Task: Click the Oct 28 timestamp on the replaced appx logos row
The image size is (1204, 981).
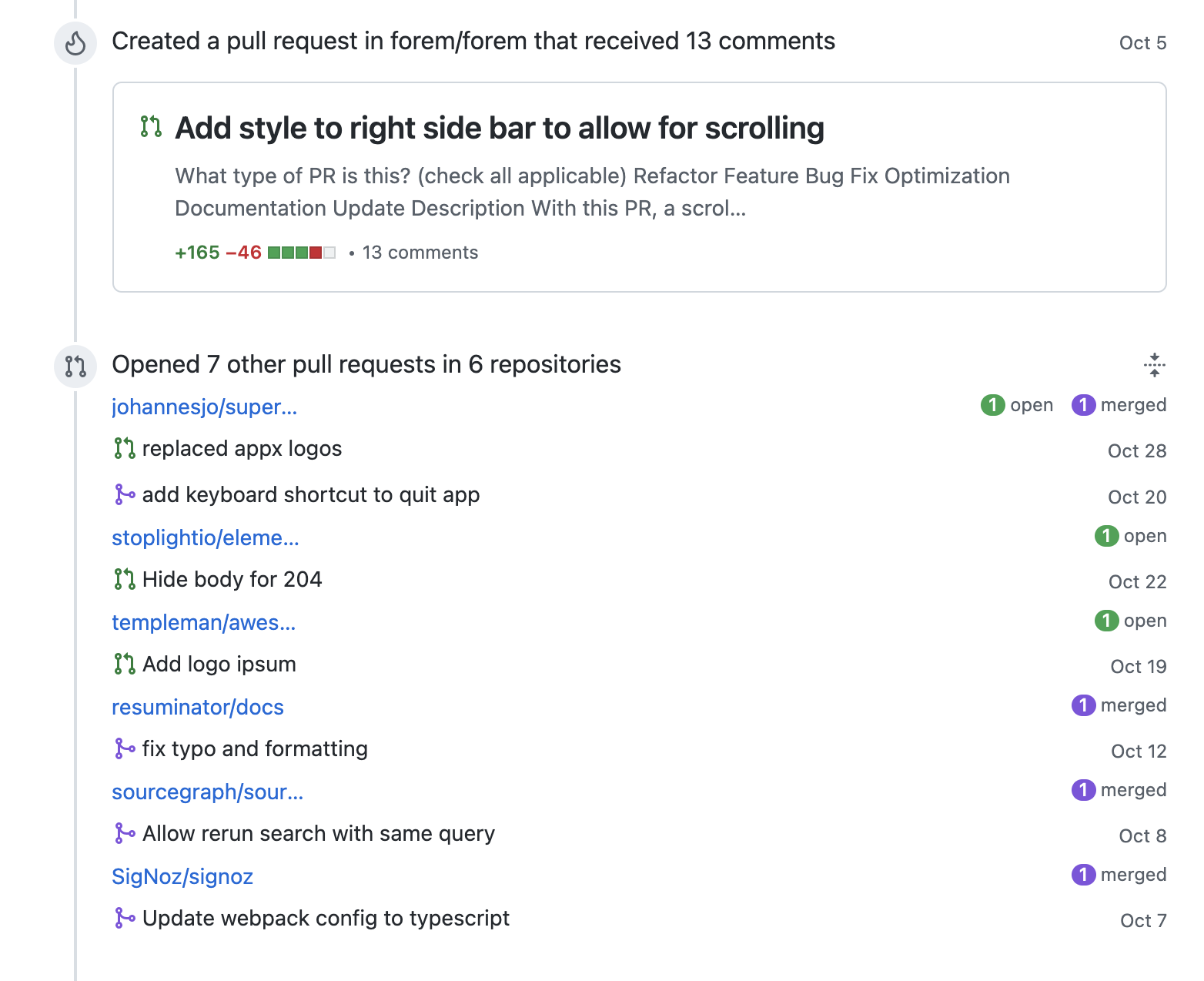Action: (1136, 450)
